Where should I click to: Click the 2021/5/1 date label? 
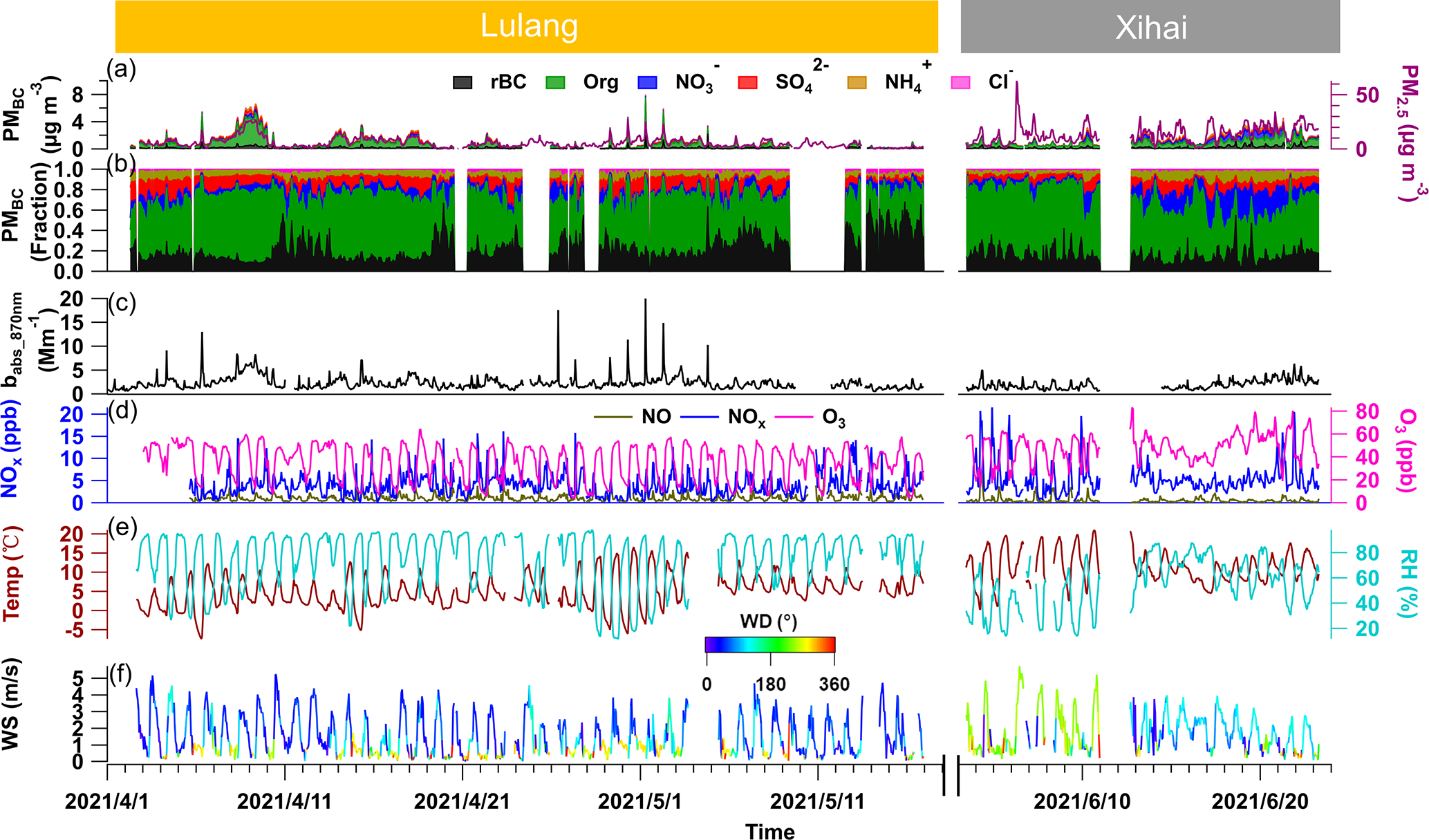(x=639, y=801)
